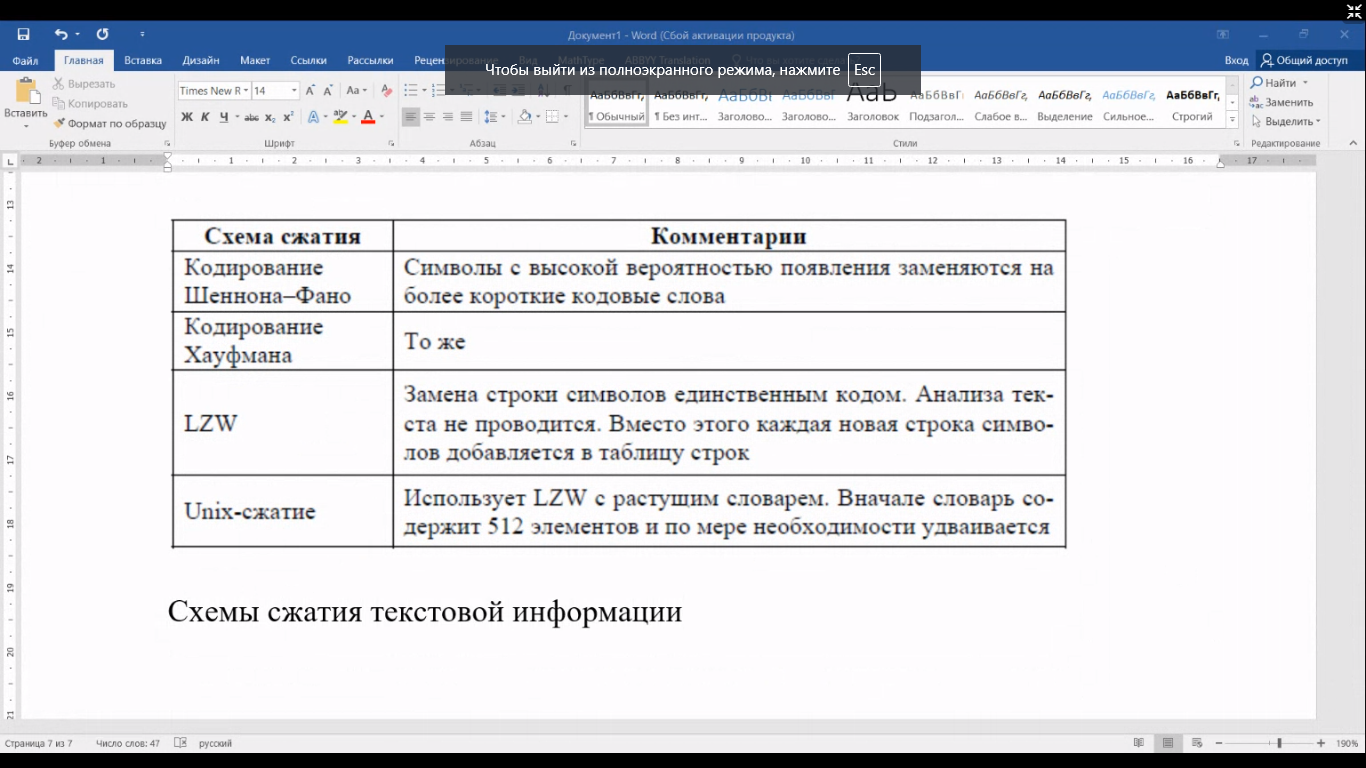This screenshot has height=768, width=1366.
Task: Click Копировать to copy selection
Action: [90, 103]
